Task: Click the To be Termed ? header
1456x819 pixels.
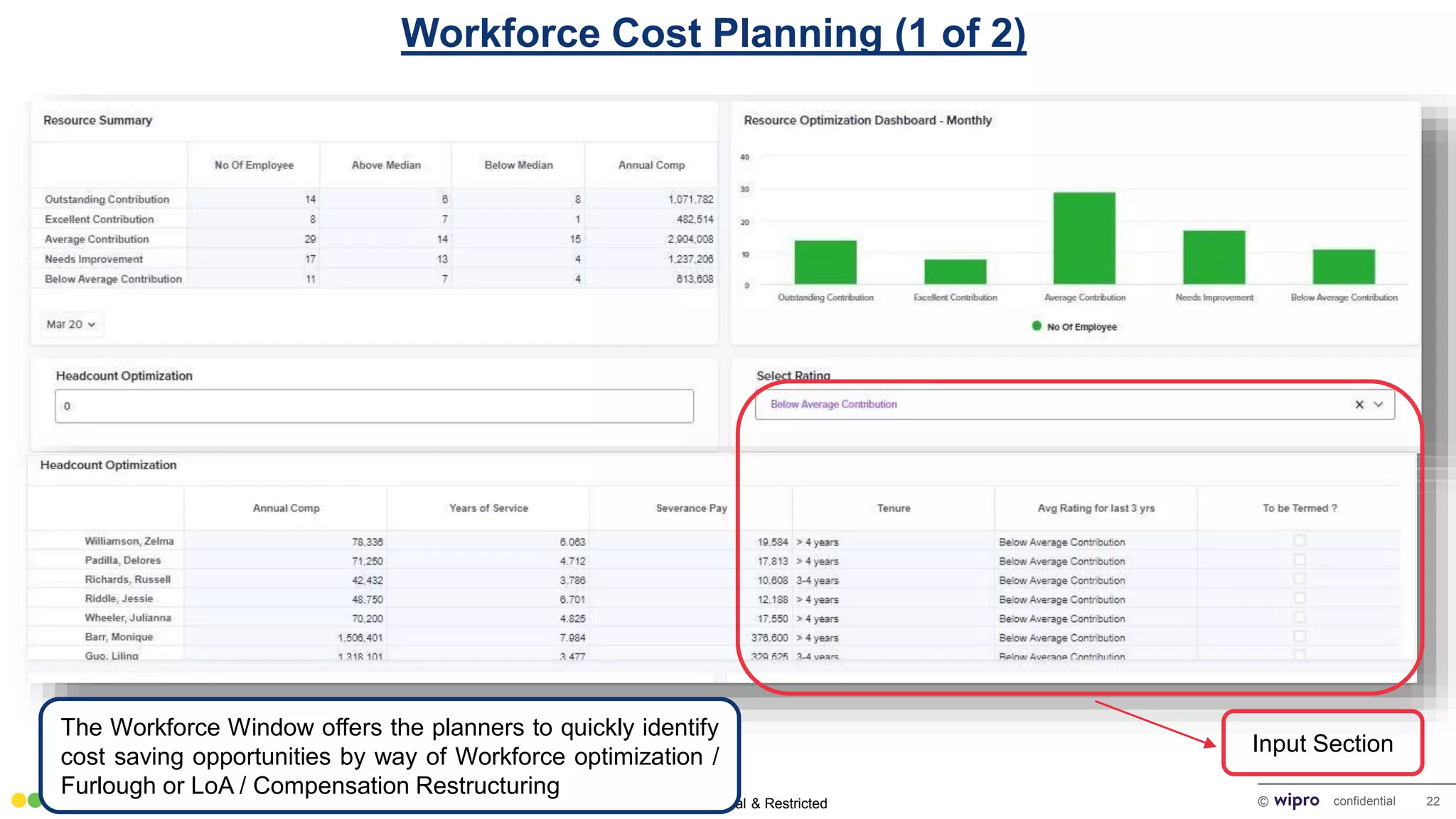Action: (x=1300, y=508)
